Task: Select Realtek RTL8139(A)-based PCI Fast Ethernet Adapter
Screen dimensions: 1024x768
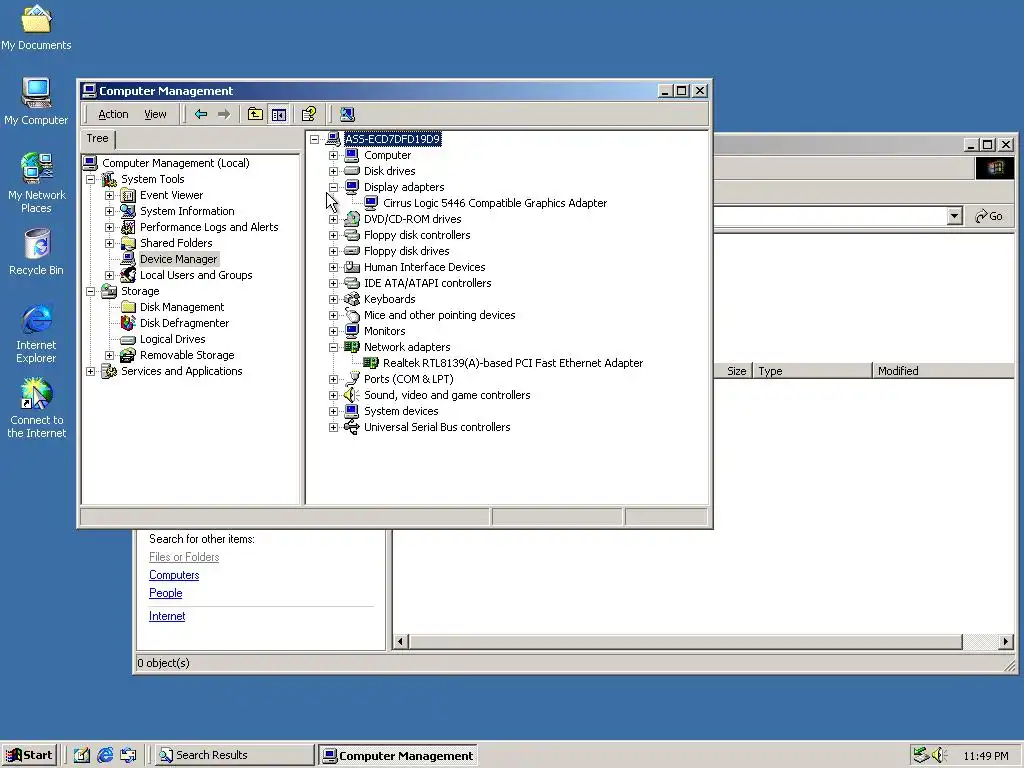Action: click(x=513, y=363)
